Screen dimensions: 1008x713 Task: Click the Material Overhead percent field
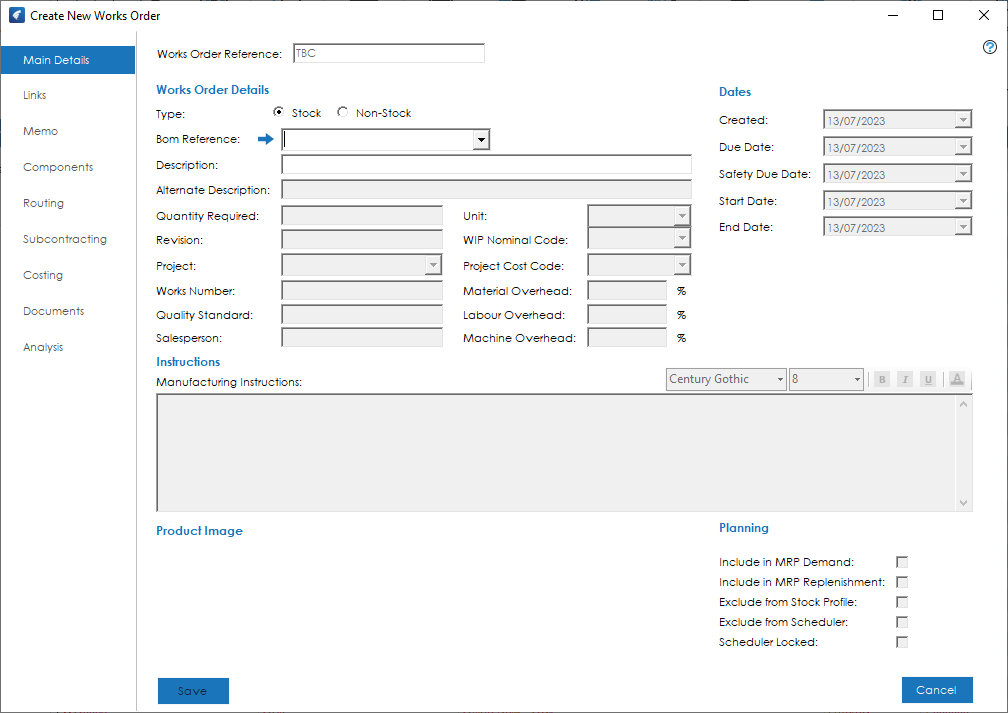coord(627,291)
